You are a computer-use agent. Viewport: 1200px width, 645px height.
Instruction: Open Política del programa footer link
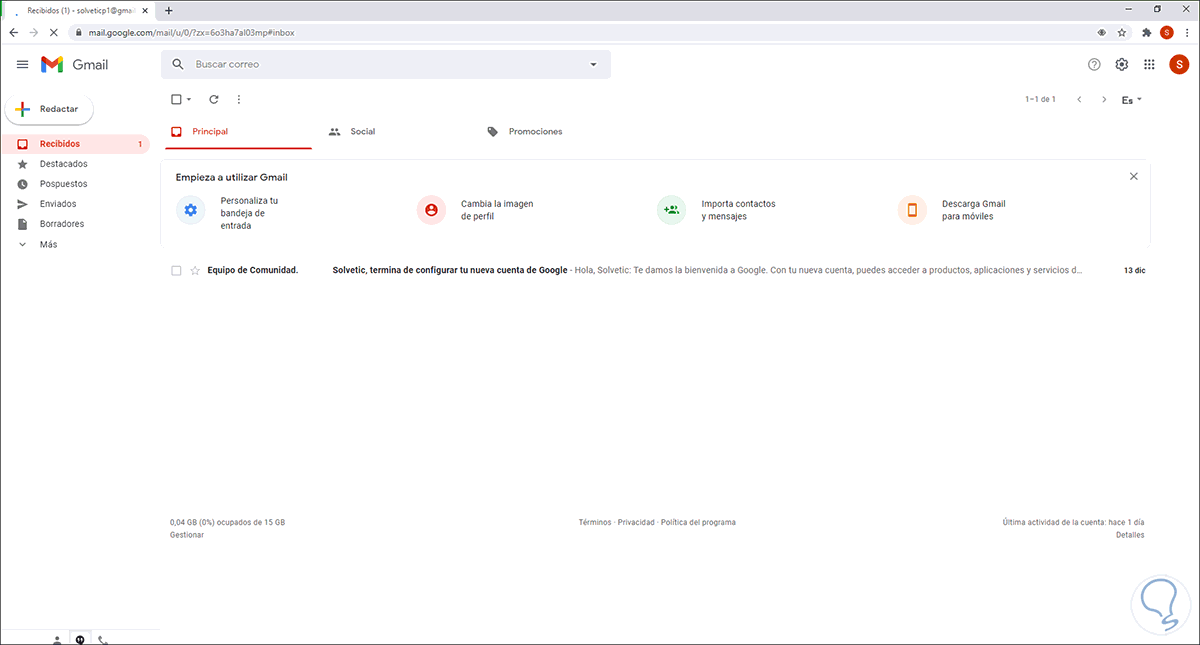(x=698, y=522)
